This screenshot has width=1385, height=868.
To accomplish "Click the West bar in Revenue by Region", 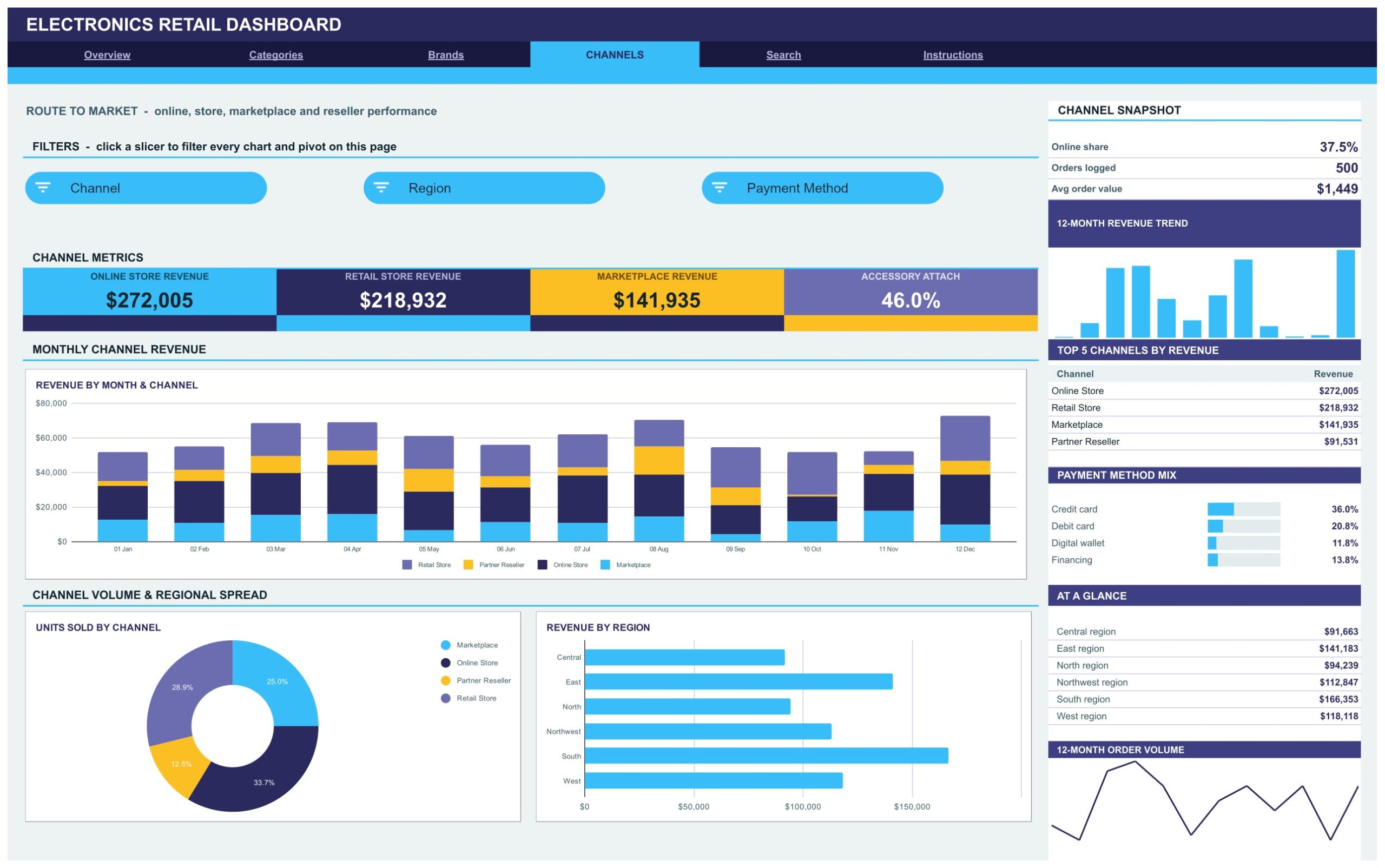I will click(x=714, y=781).
